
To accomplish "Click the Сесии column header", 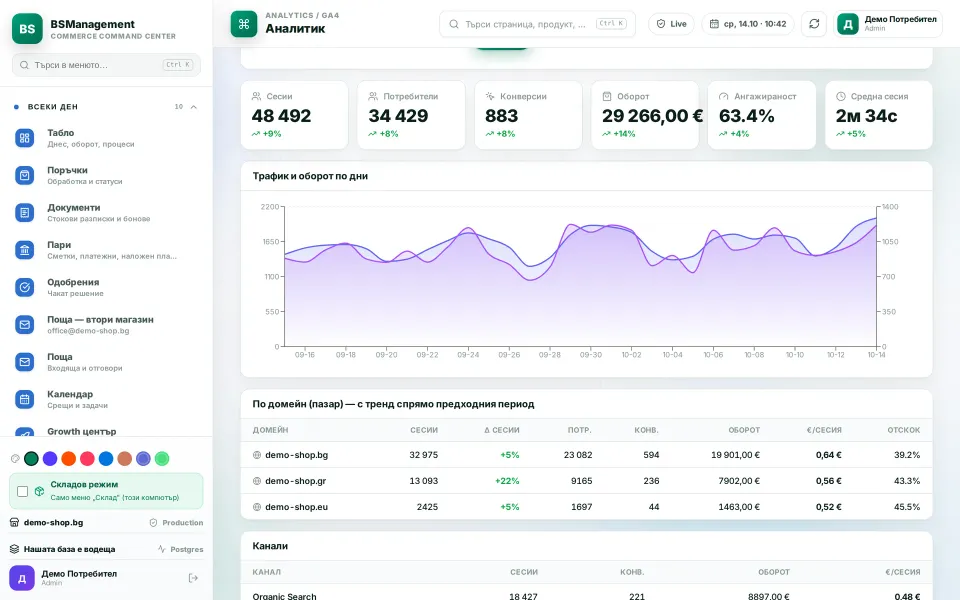I will pos(424,430).
